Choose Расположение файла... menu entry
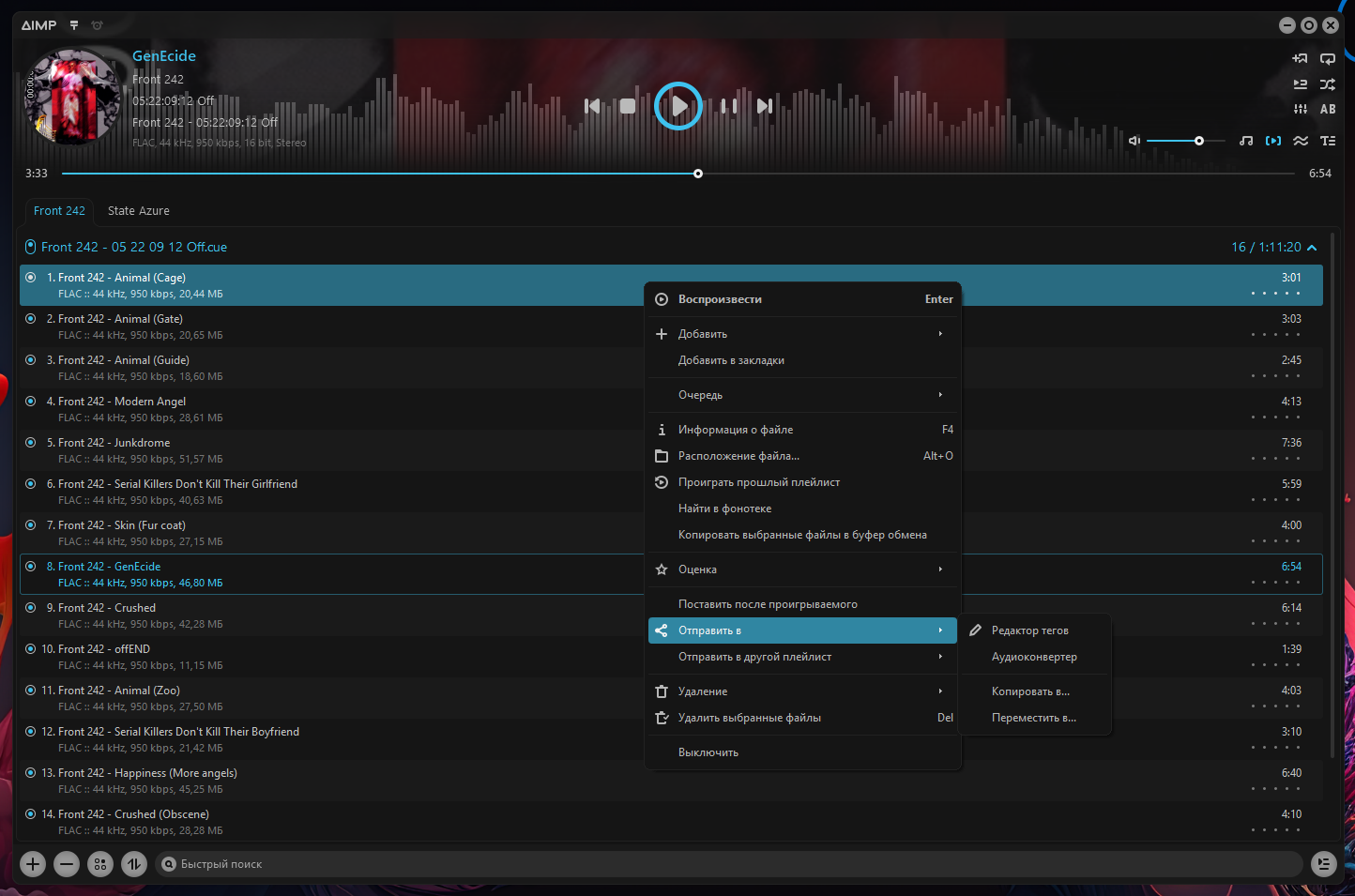 [803, 456]
